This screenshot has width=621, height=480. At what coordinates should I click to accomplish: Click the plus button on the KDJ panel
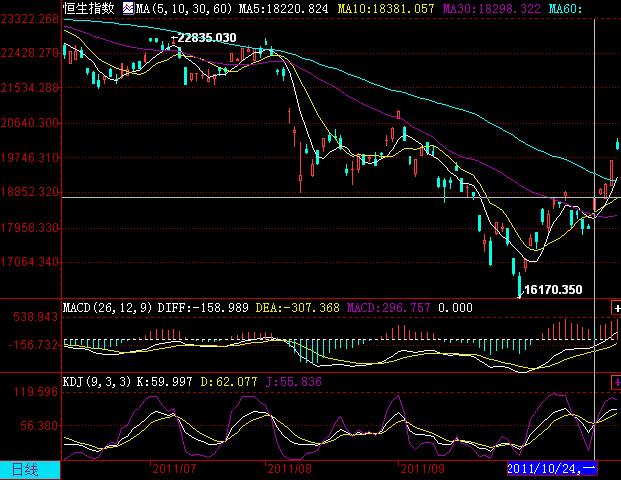point(616,382)
